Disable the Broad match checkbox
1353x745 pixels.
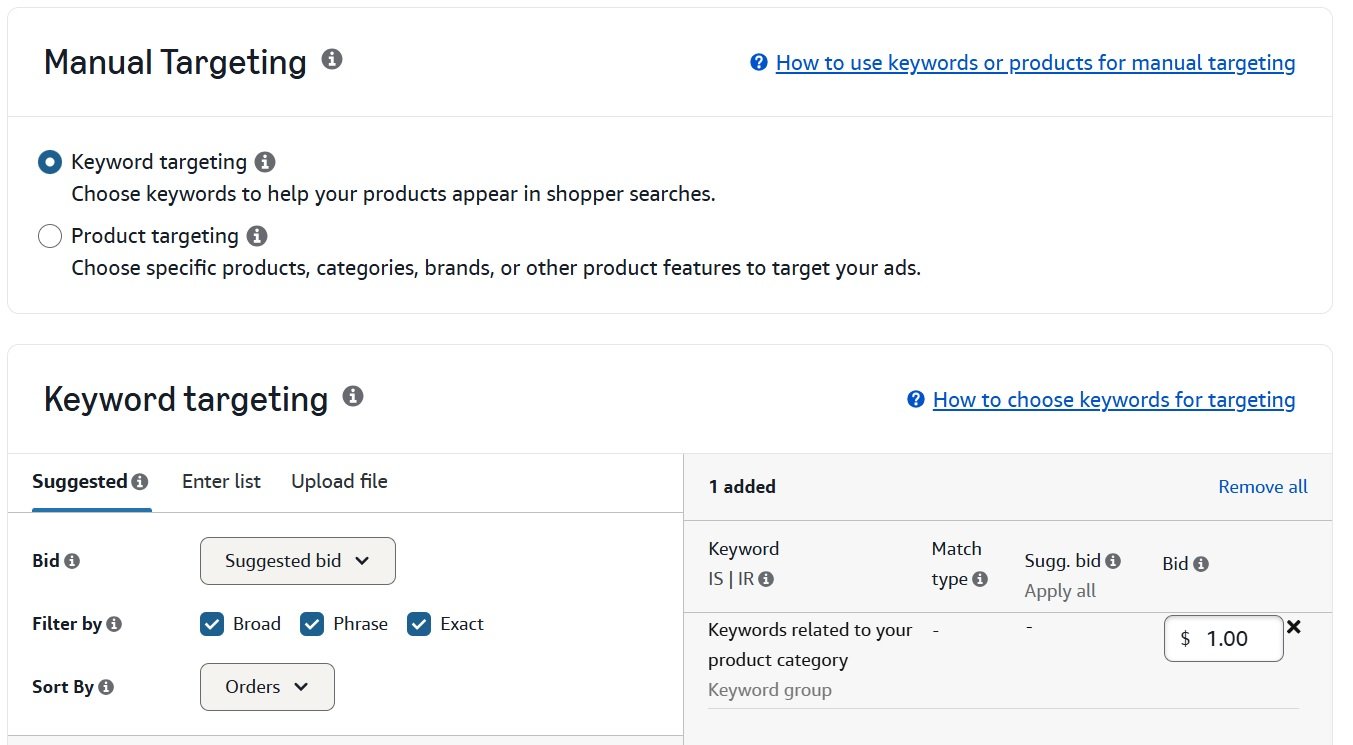pos(212,623)
